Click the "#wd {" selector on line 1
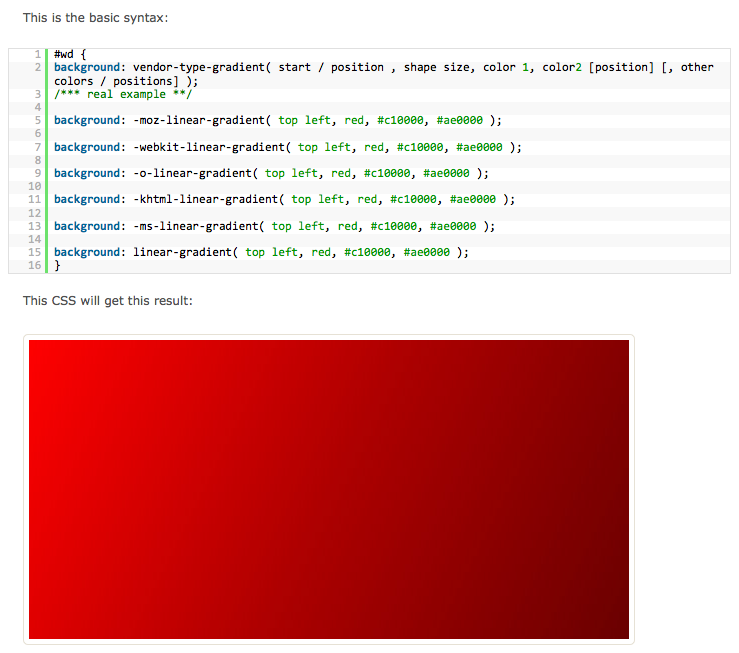This screenshot has height=653, width=739. click(70, 54)
